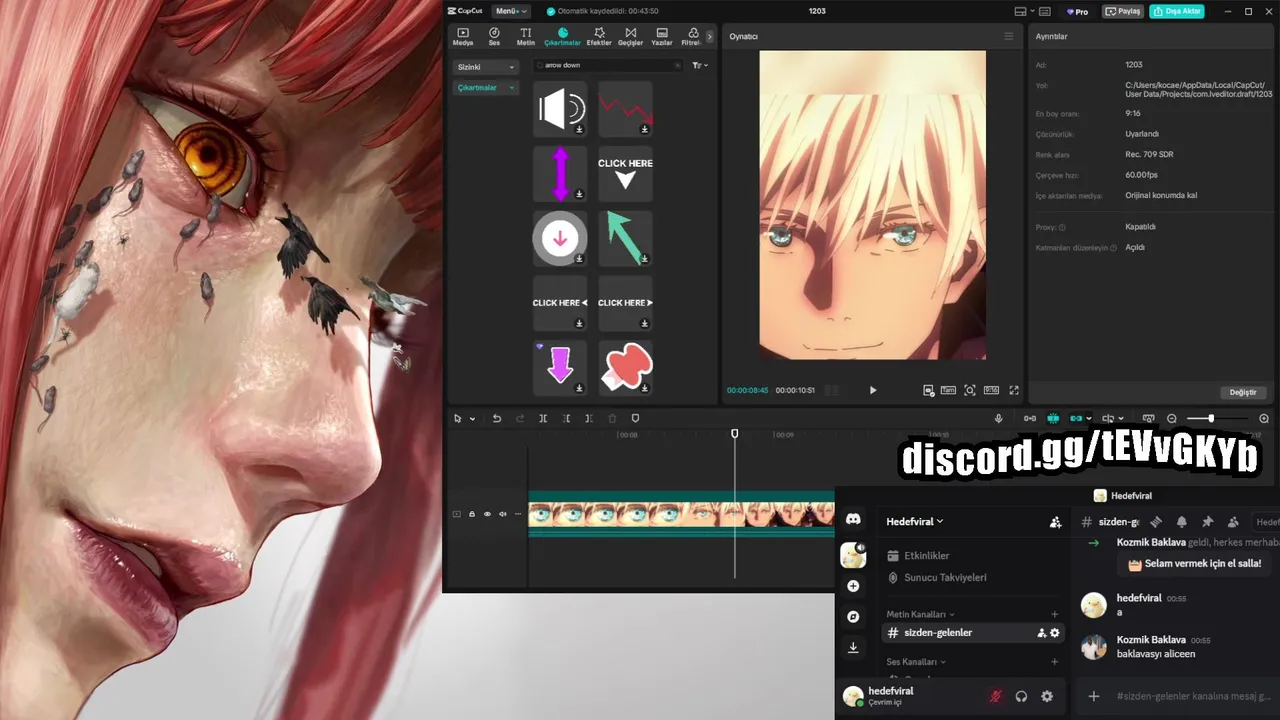Mute the main video track

tap(502, 514)
